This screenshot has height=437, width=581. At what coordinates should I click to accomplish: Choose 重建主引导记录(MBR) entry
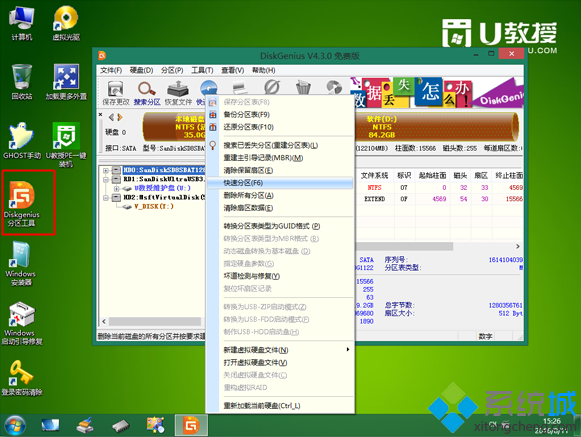280,158
